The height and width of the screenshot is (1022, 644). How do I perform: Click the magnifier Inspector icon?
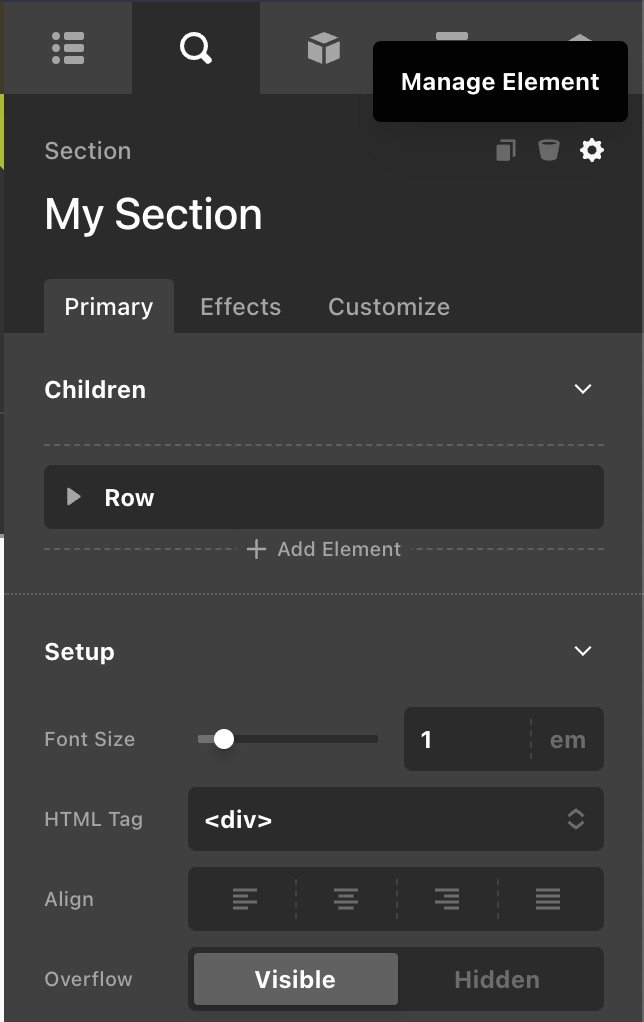point(195,48)
